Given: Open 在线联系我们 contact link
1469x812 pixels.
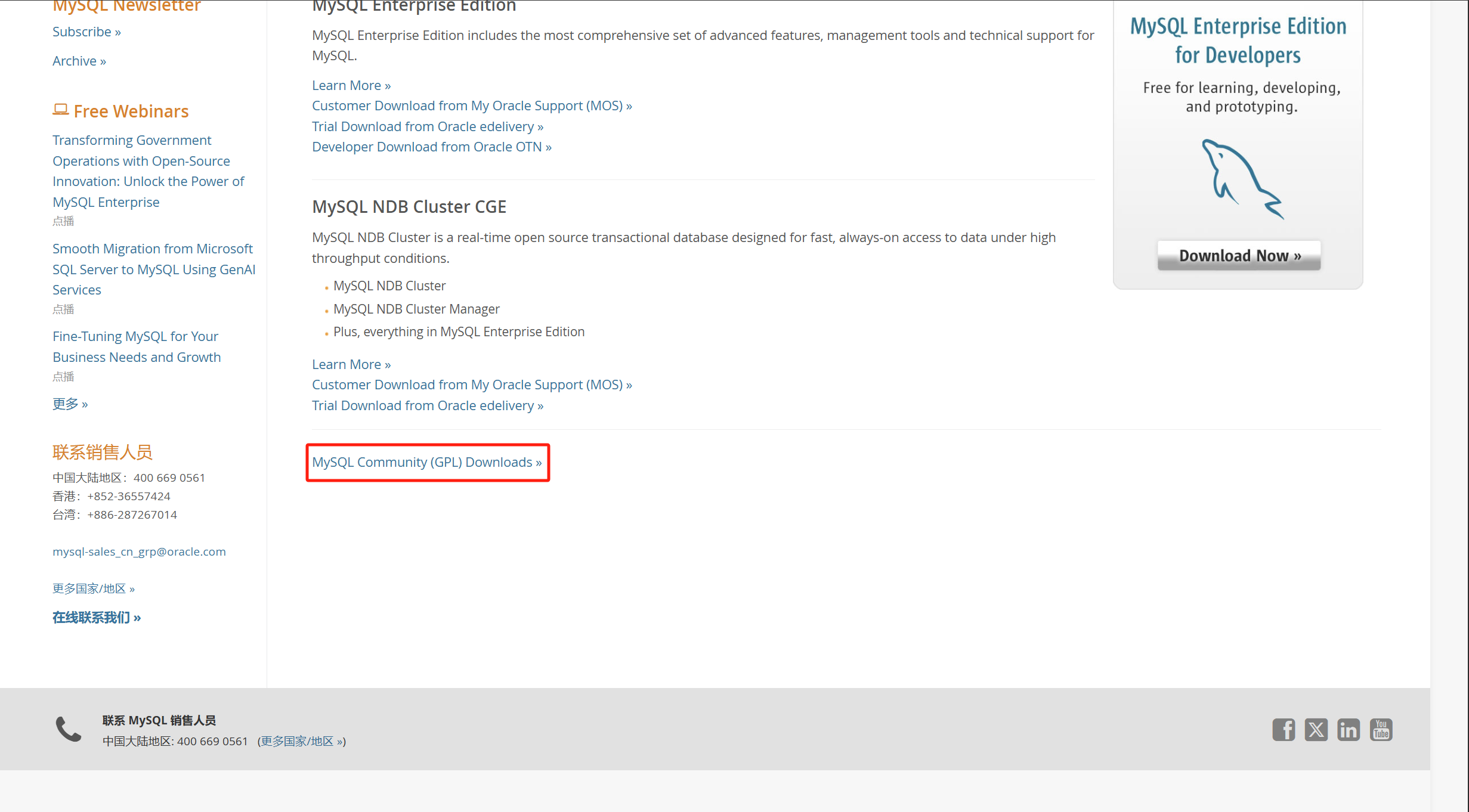Looking at the screenshot, I should pos(96,617).
